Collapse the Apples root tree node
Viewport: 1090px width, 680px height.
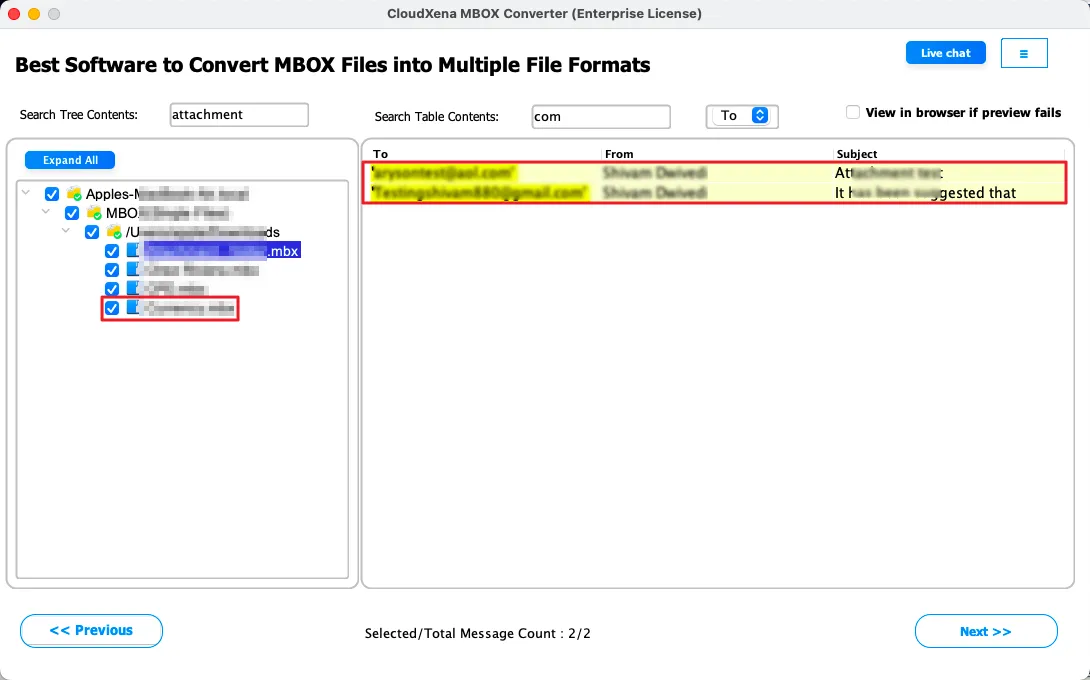[27, 193]
